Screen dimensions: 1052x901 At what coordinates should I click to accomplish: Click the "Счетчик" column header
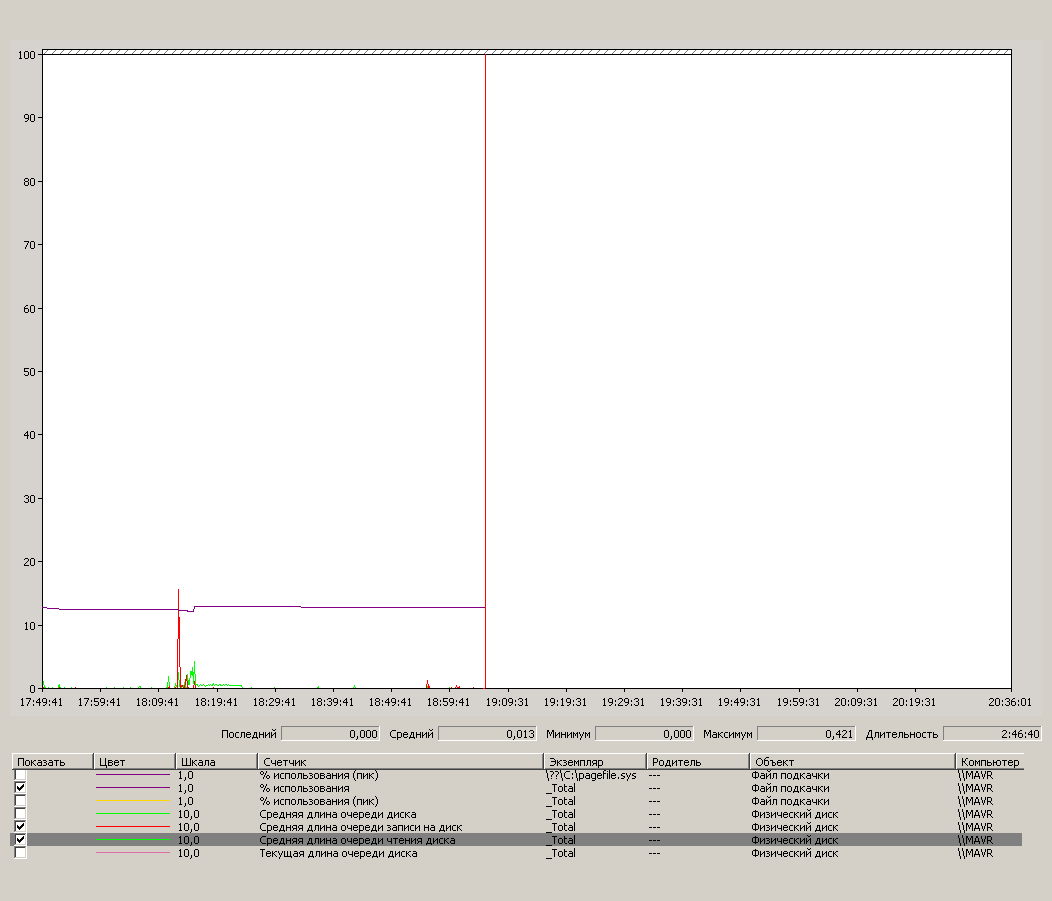(400, 762)
